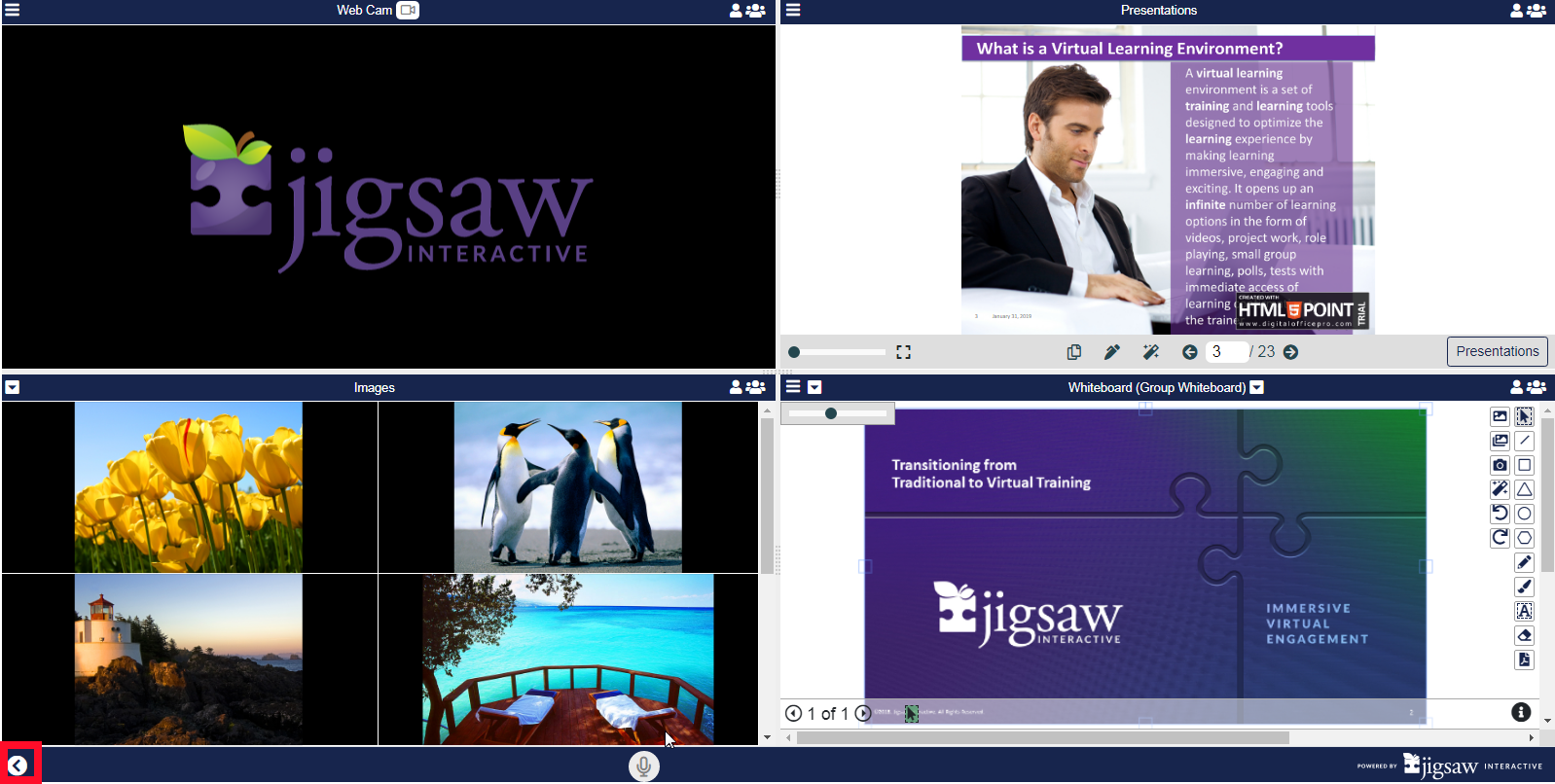Pick the whiteboard pencil tool
Image resolution: width=1555 pixels, height=784 pixels.
[x=1524, y=562]
